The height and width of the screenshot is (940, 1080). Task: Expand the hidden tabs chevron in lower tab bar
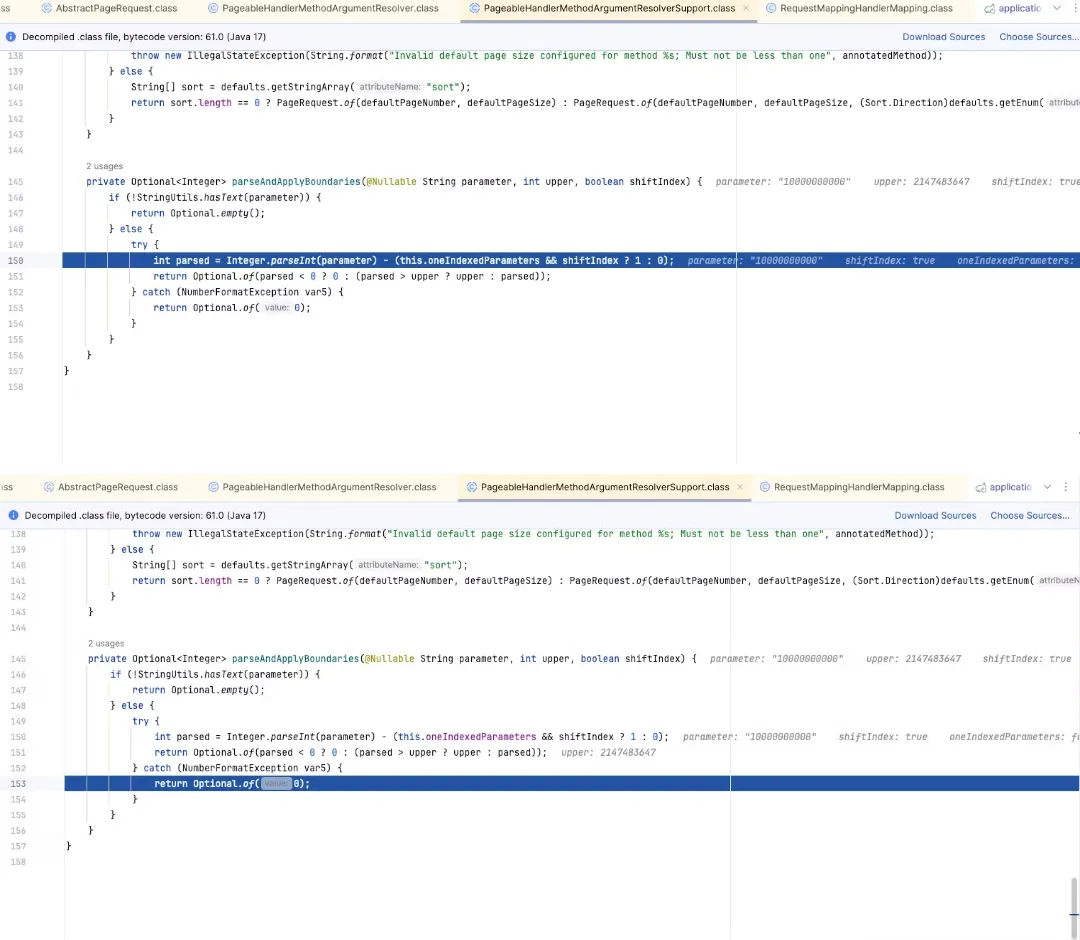click(x=1047, y=487)
